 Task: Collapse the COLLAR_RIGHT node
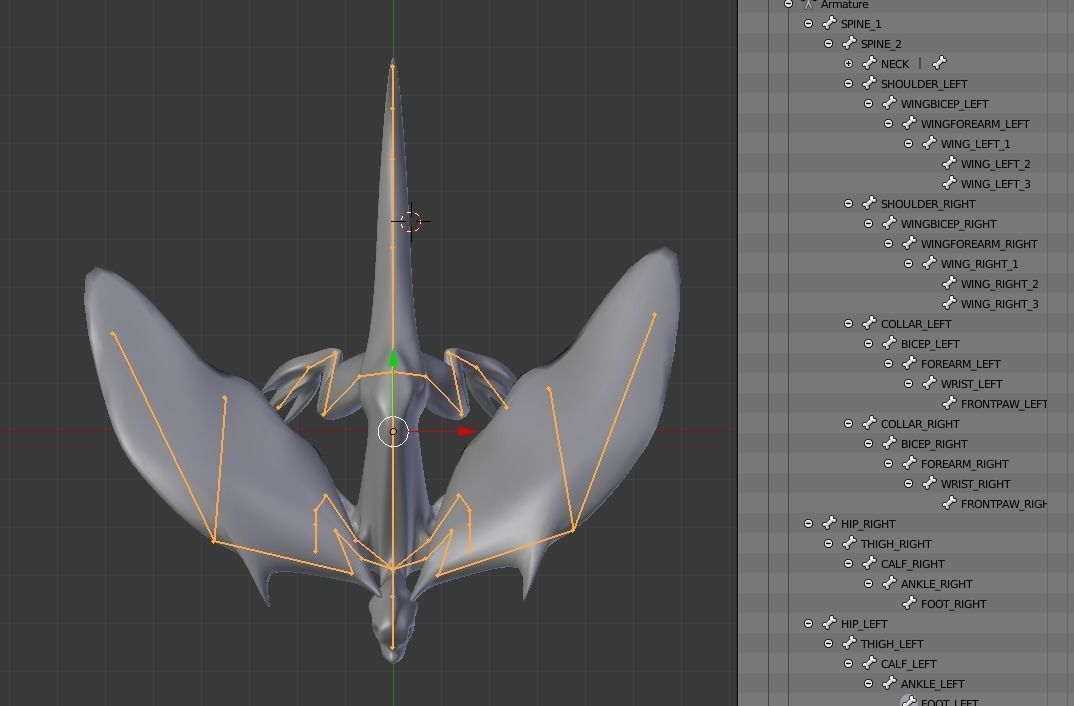point(849,423)
